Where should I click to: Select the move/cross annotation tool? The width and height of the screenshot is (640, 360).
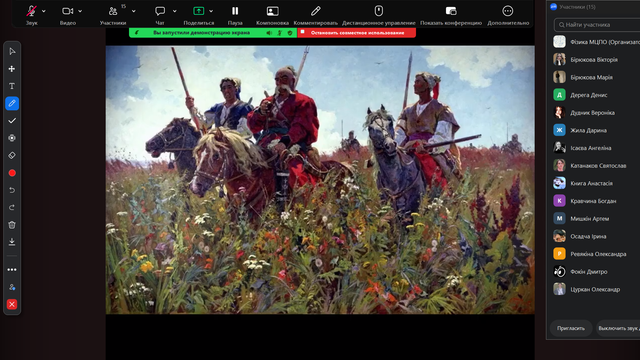(x=12, y=69)
